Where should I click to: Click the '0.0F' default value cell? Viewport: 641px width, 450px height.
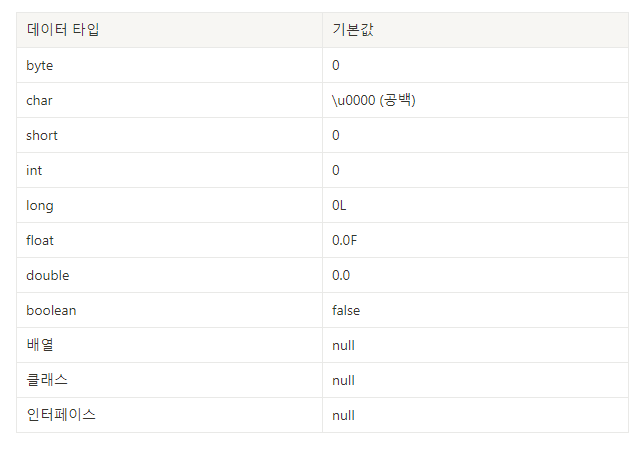coord(475,240)
